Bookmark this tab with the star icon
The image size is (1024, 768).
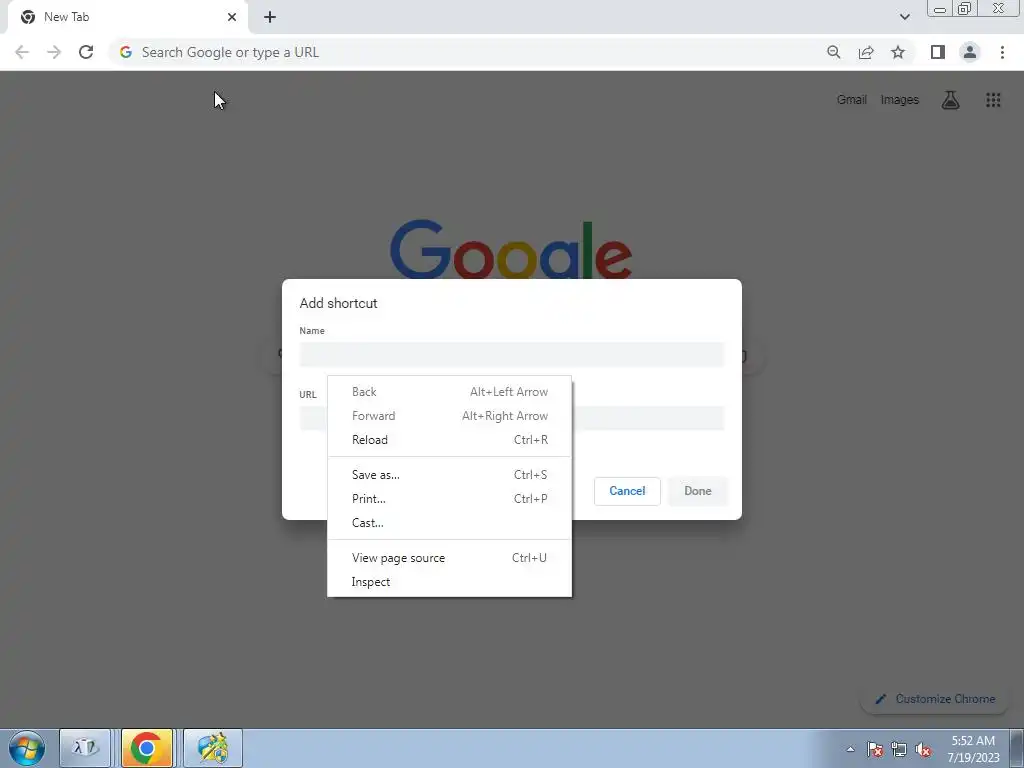(898, 52)
